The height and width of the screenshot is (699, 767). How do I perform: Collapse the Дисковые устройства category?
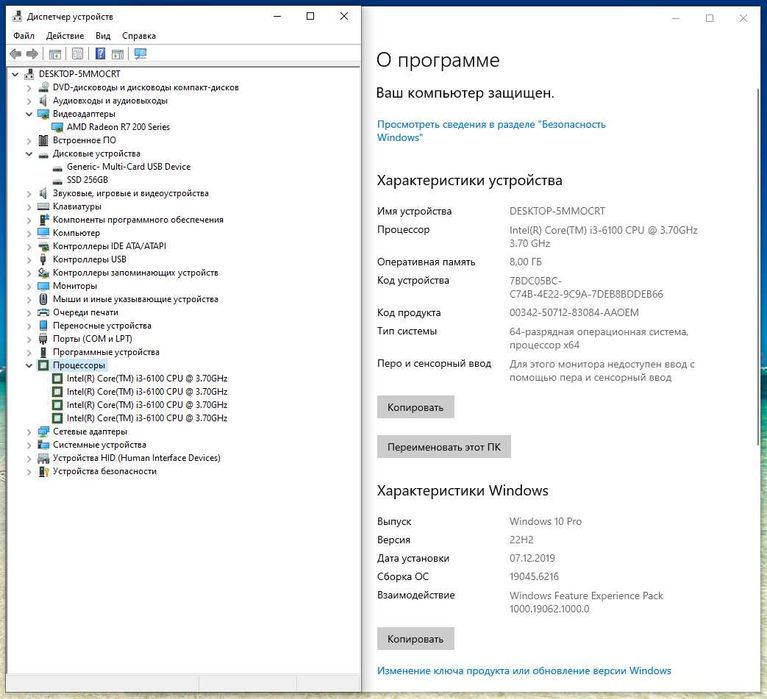[x=29, y=154]
